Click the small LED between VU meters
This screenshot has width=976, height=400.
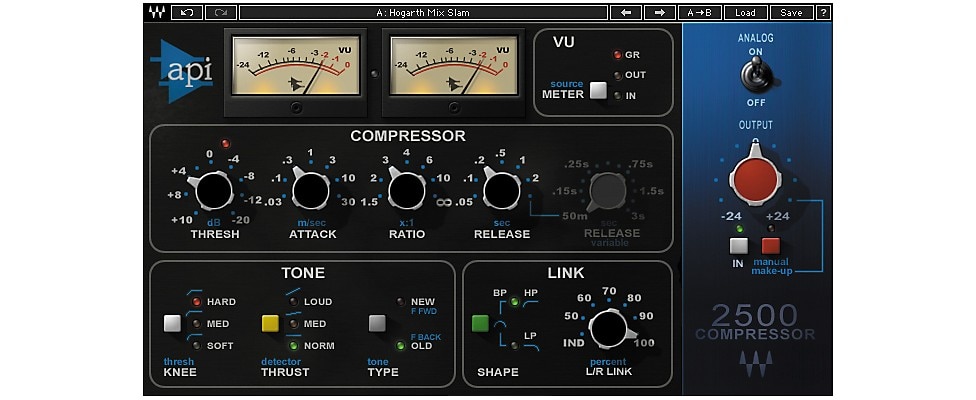tap(374, 74)
